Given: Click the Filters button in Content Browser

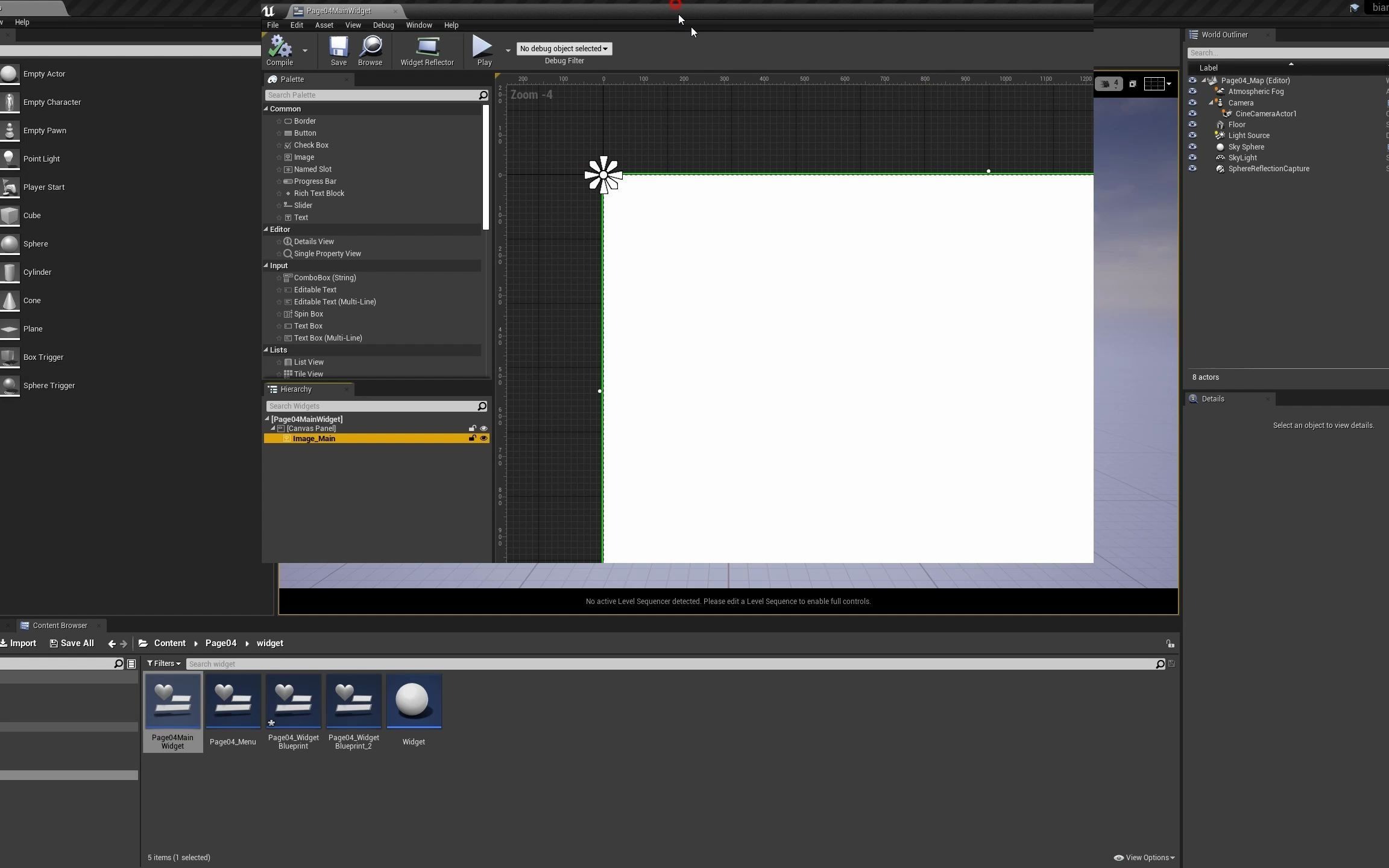Looking at the screenshot, I should 163,663.
